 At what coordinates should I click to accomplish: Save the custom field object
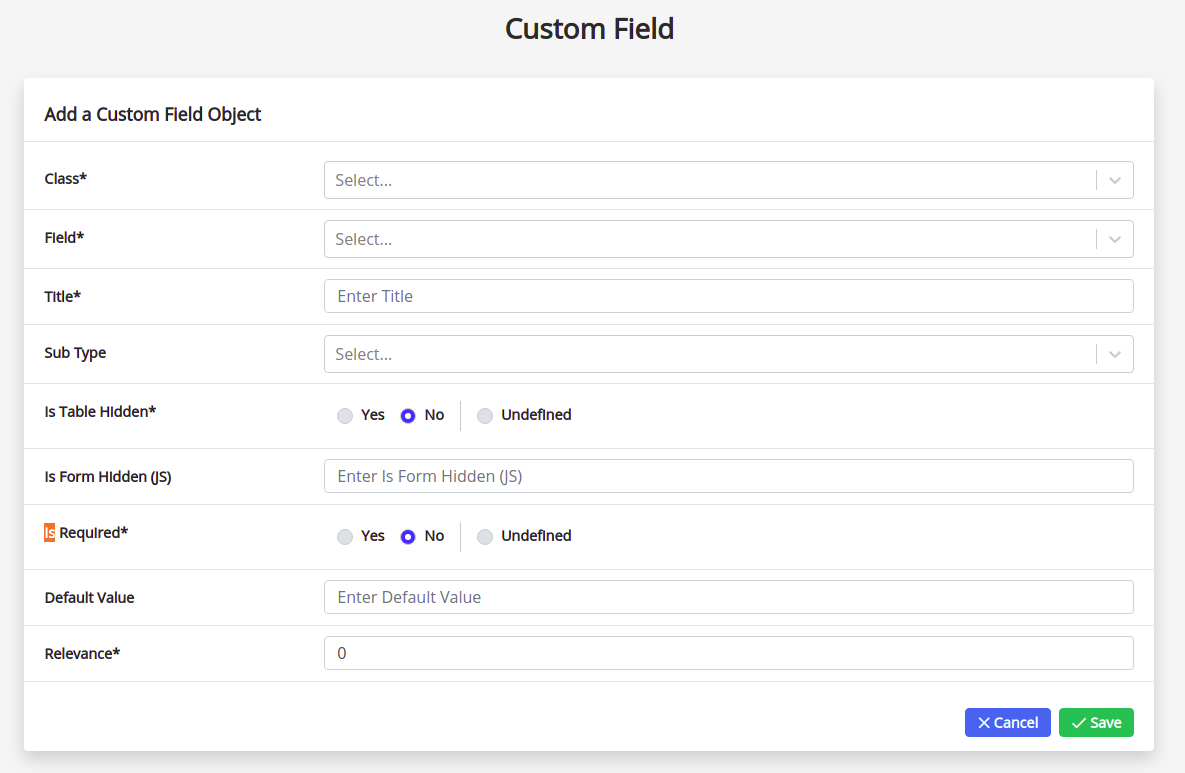[1096, 722]
